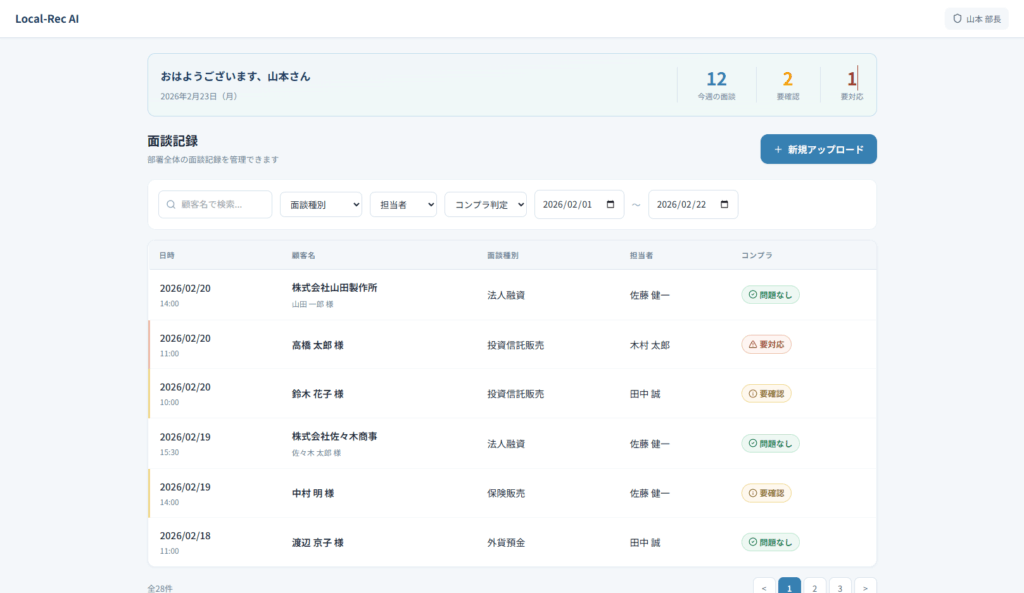Expand the 面談種別 dropdown filter
This screenshot has height=593, width=1024.
[x=320, y=204]
